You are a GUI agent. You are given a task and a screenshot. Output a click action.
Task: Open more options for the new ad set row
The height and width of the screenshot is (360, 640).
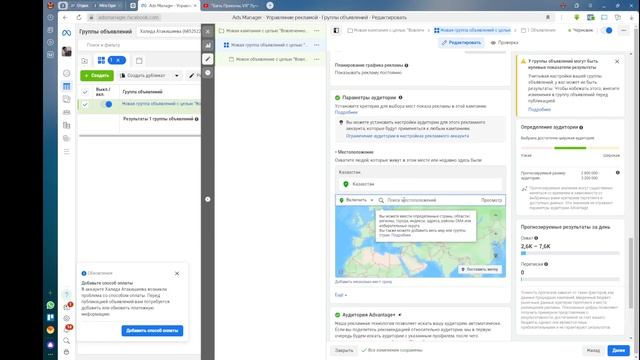[x=317, y=45]
